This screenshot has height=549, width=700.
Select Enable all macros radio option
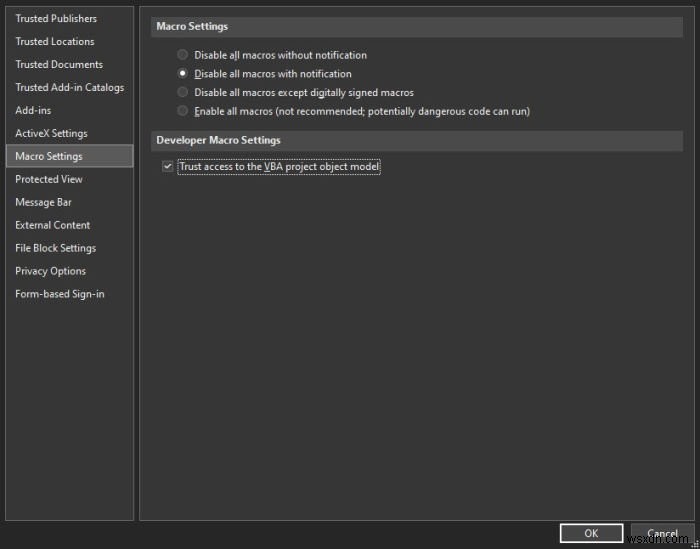tap(182, 111)
